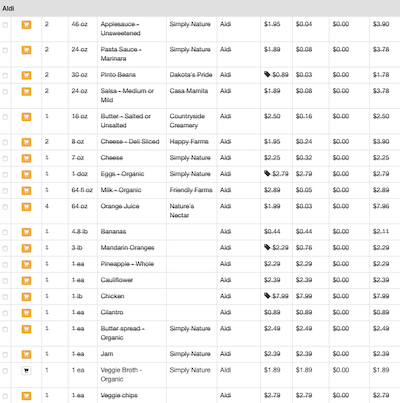
Task: Click the cart icon for Veggie chips
Action: (26, 396)
